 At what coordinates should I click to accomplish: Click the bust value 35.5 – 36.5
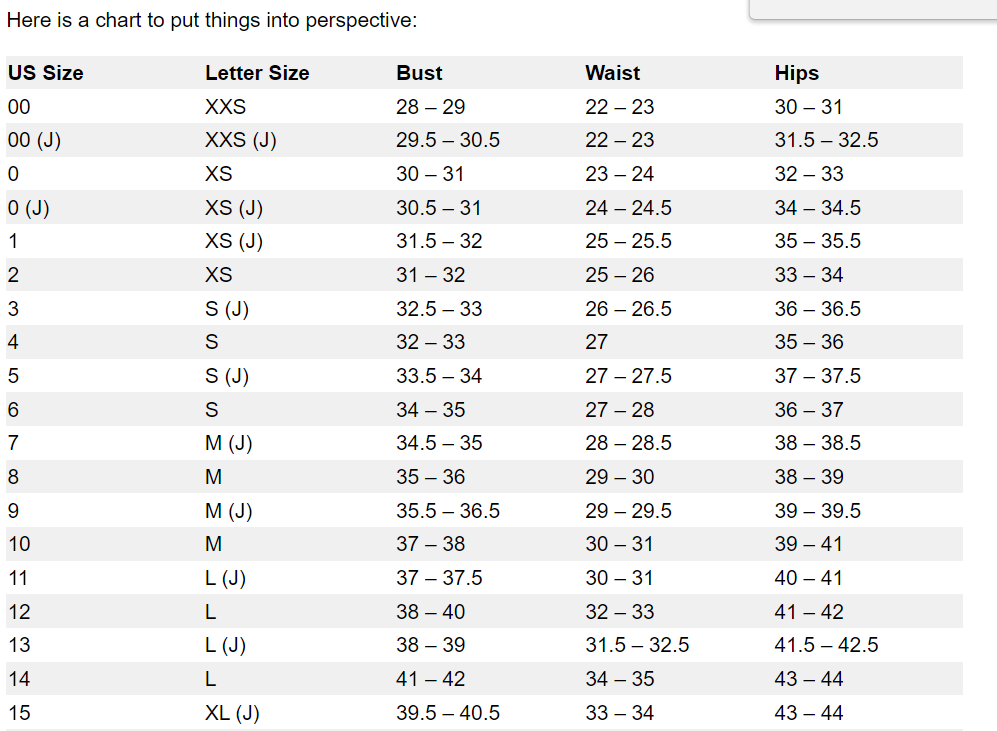click(x=448, y=511)
